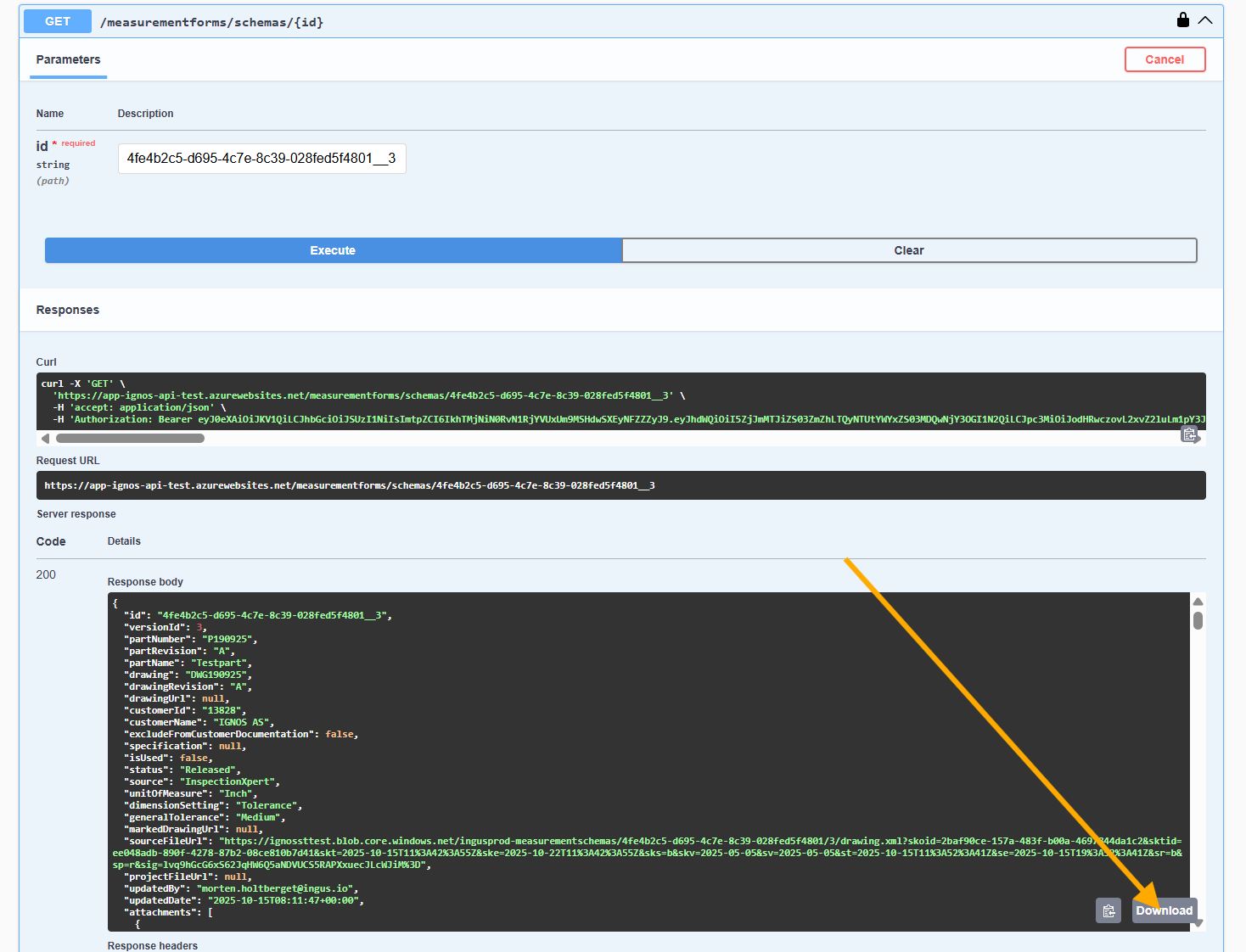Cancel editing the operation
The width and height of the screenshot is (1246, 952).
point(1165,59)
